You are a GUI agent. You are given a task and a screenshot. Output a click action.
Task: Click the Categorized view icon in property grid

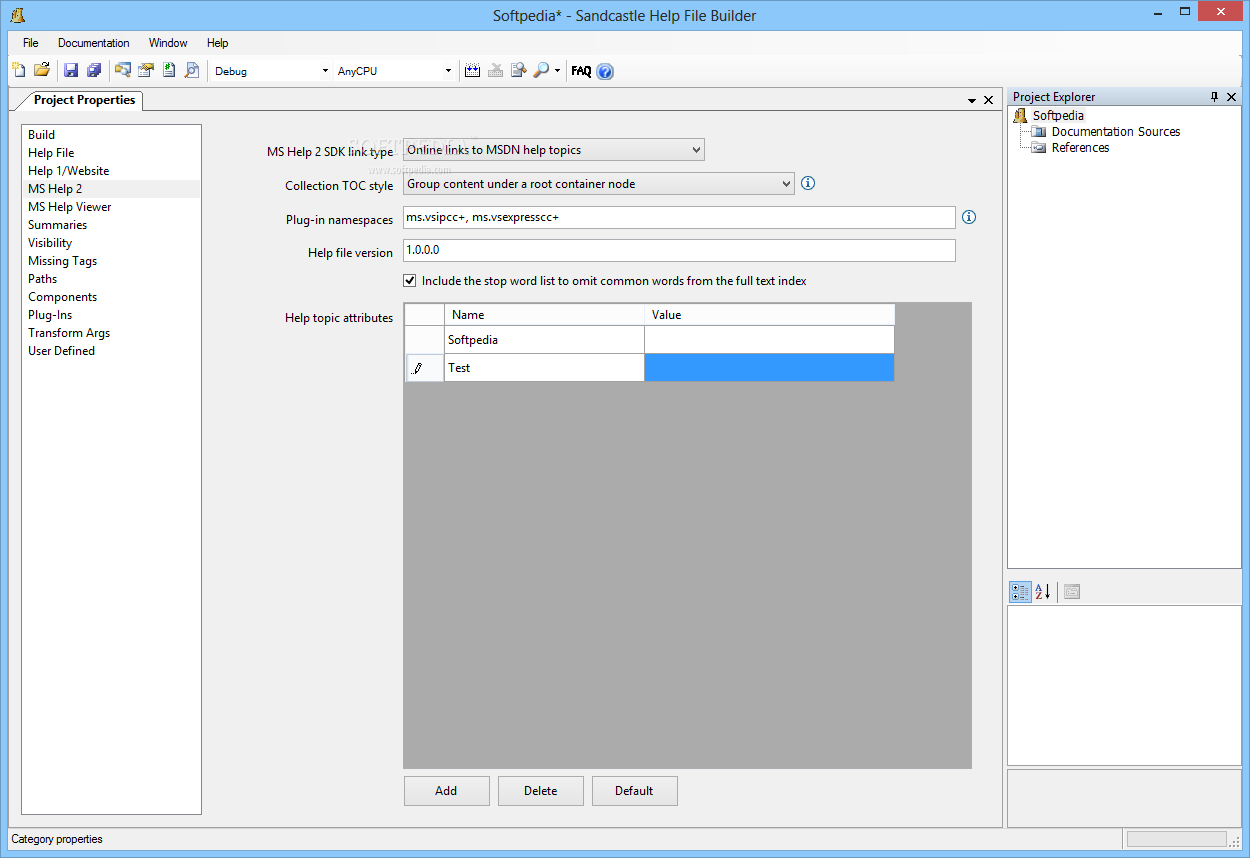coord(1020,592)
